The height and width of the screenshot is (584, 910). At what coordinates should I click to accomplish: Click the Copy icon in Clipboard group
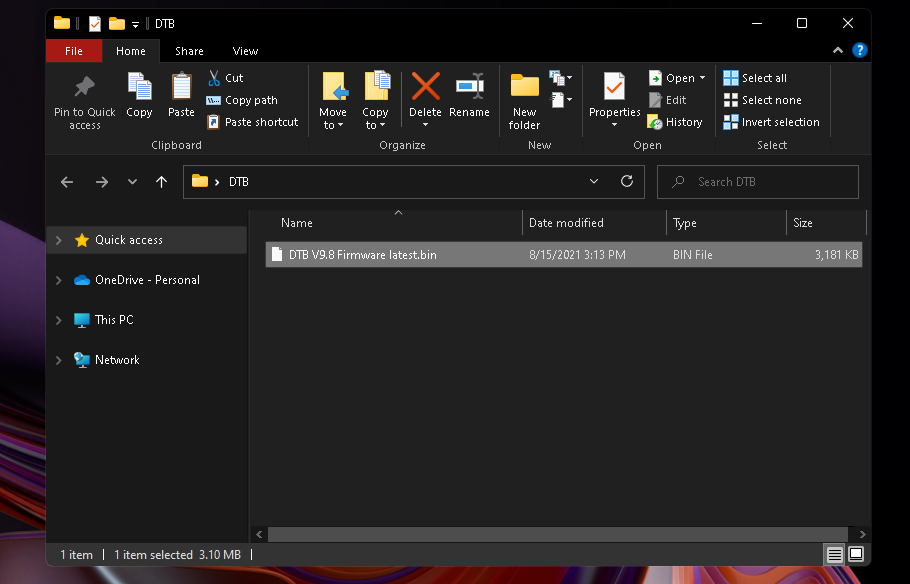[x=139, y=96]
